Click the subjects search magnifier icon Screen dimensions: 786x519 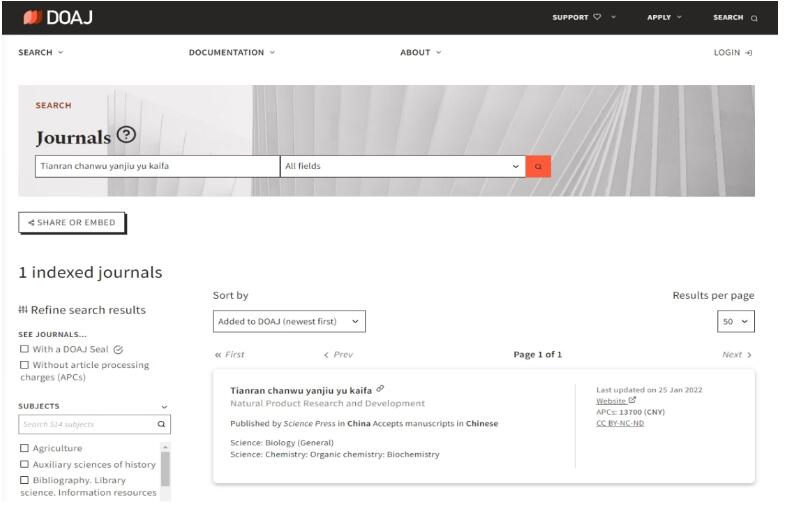162,424
